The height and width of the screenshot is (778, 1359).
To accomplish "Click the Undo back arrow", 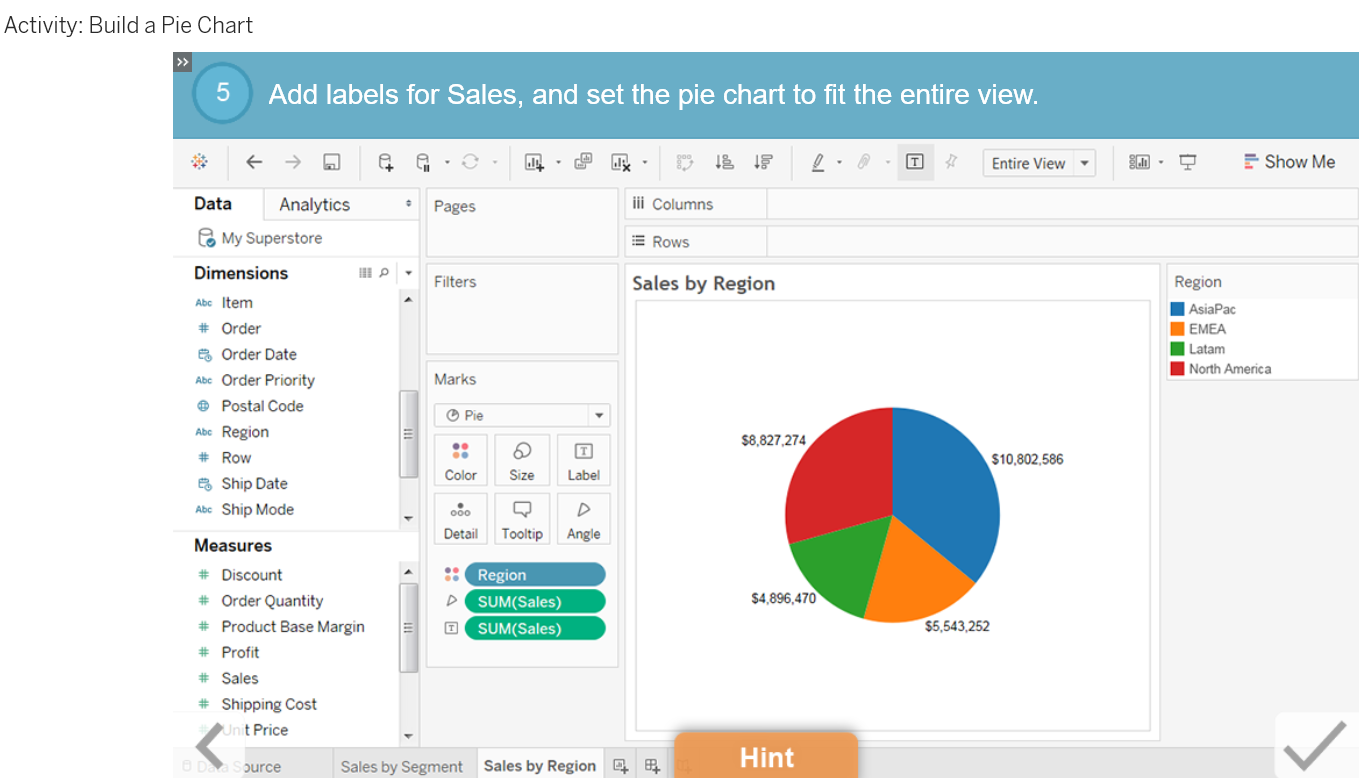I will point(254,162).
